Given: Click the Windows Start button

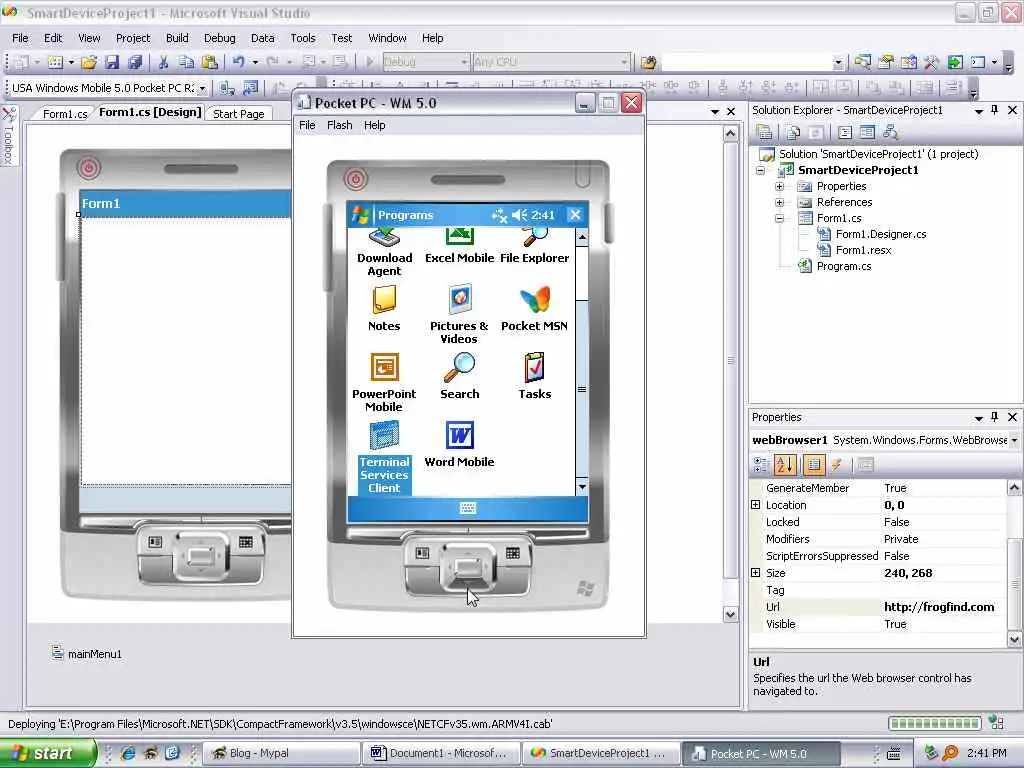Looking at the screenshot, I should click(x=47, y=754).
